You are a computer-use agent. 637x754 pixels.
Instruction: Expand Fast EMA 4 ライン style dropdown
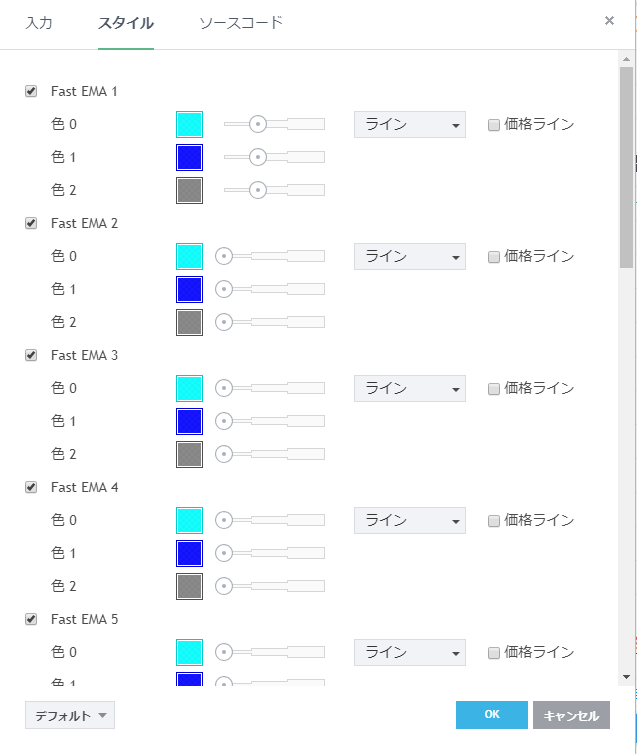pos(409,520)
